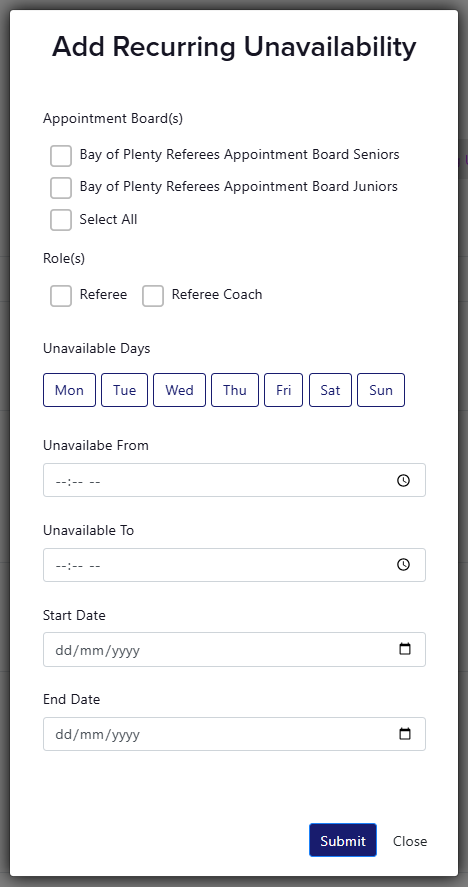The image size is (468, 887).
Task: Submit the recurring unavailability form
Action: coord(343,841)
